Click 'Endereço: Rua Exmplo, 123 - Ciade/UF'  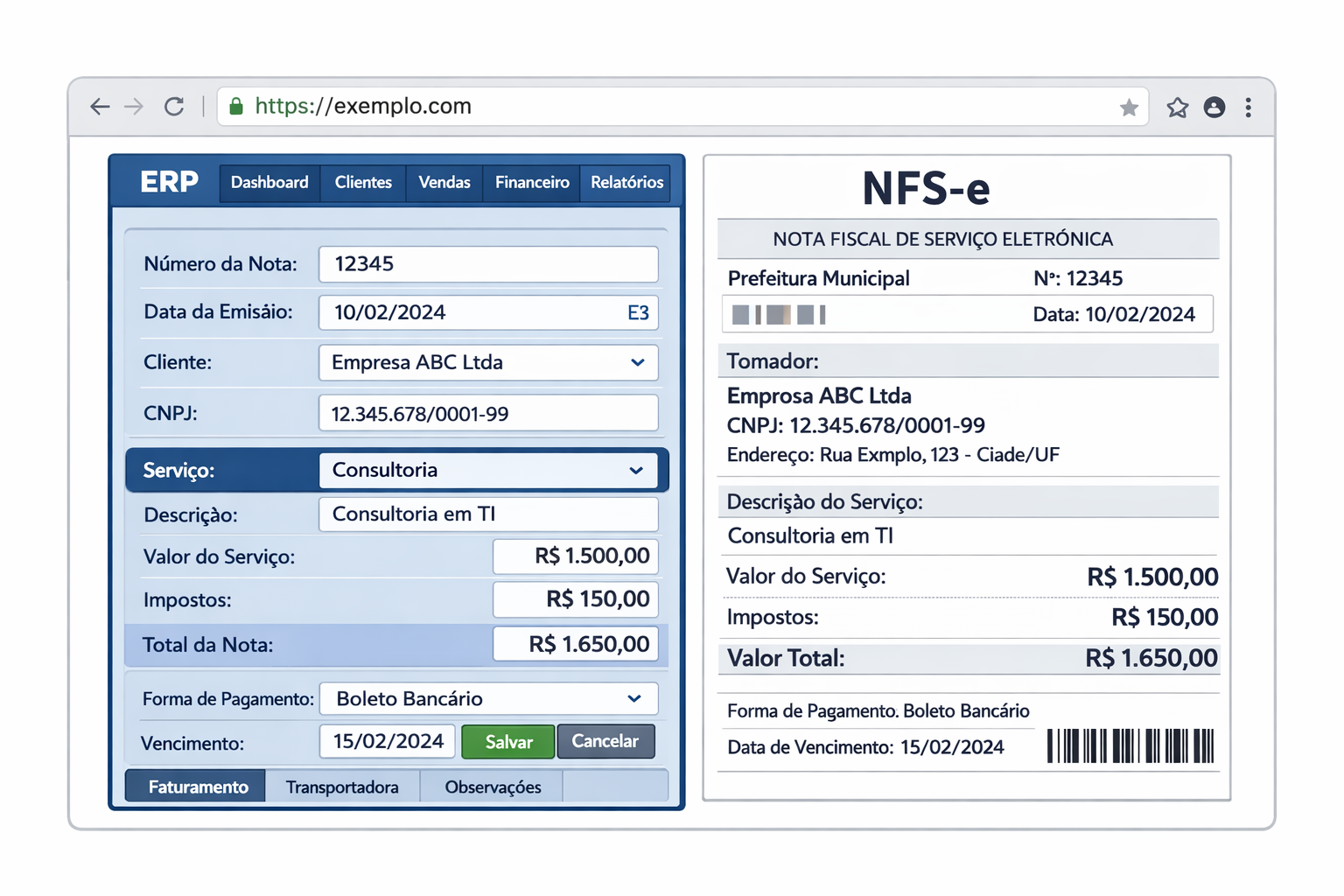[893, 456]
